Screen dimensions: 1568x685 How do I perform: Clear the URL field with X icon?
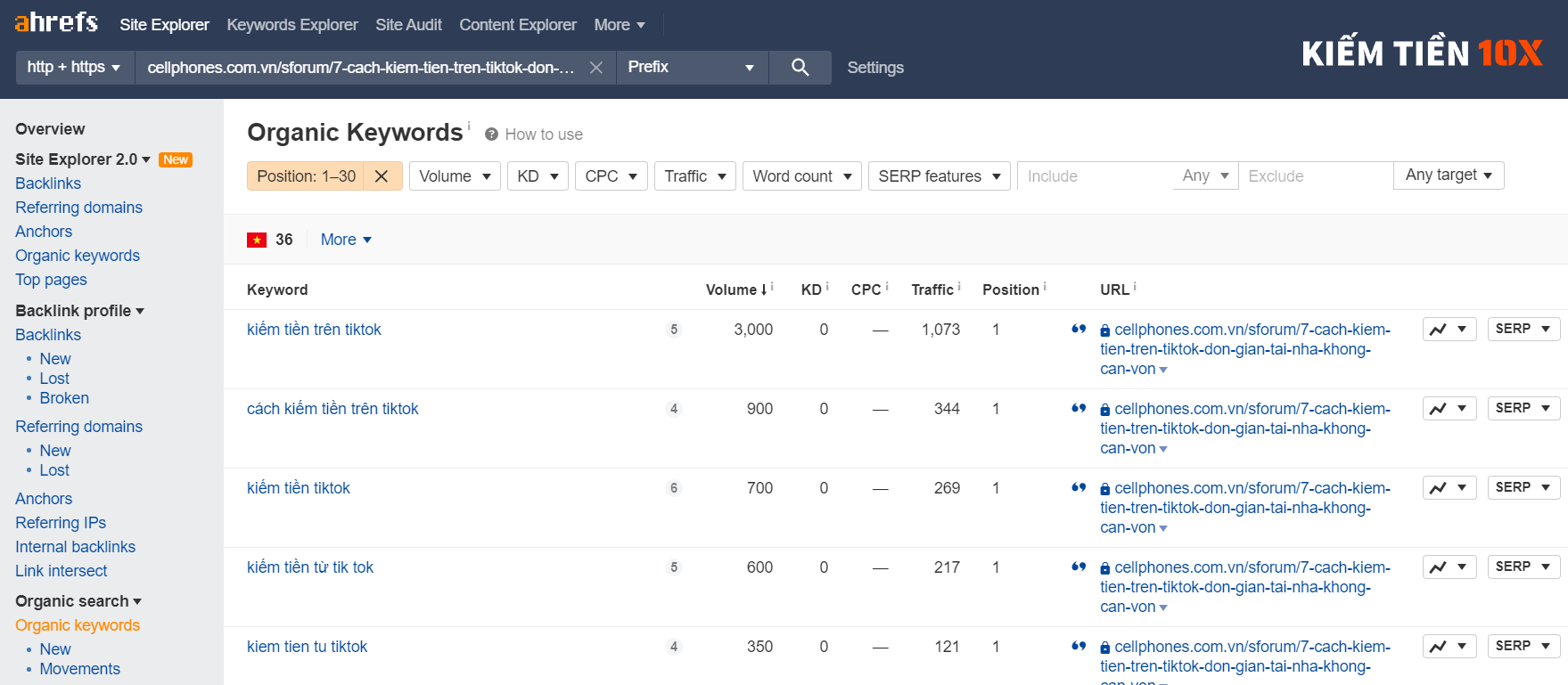coord(596,68)
